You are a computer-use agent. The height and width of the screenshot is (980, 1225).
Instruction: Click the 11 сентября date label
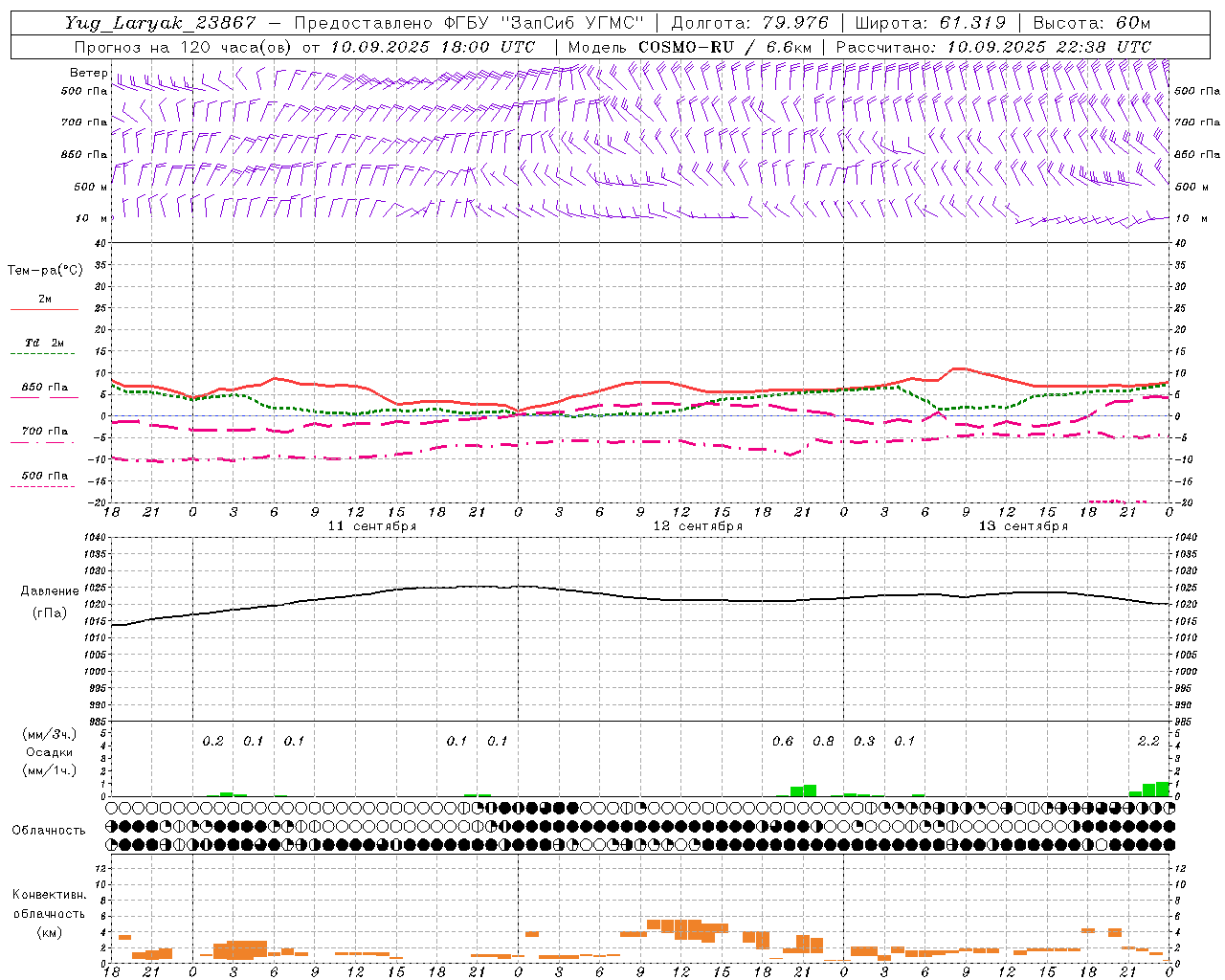point(372,526)
